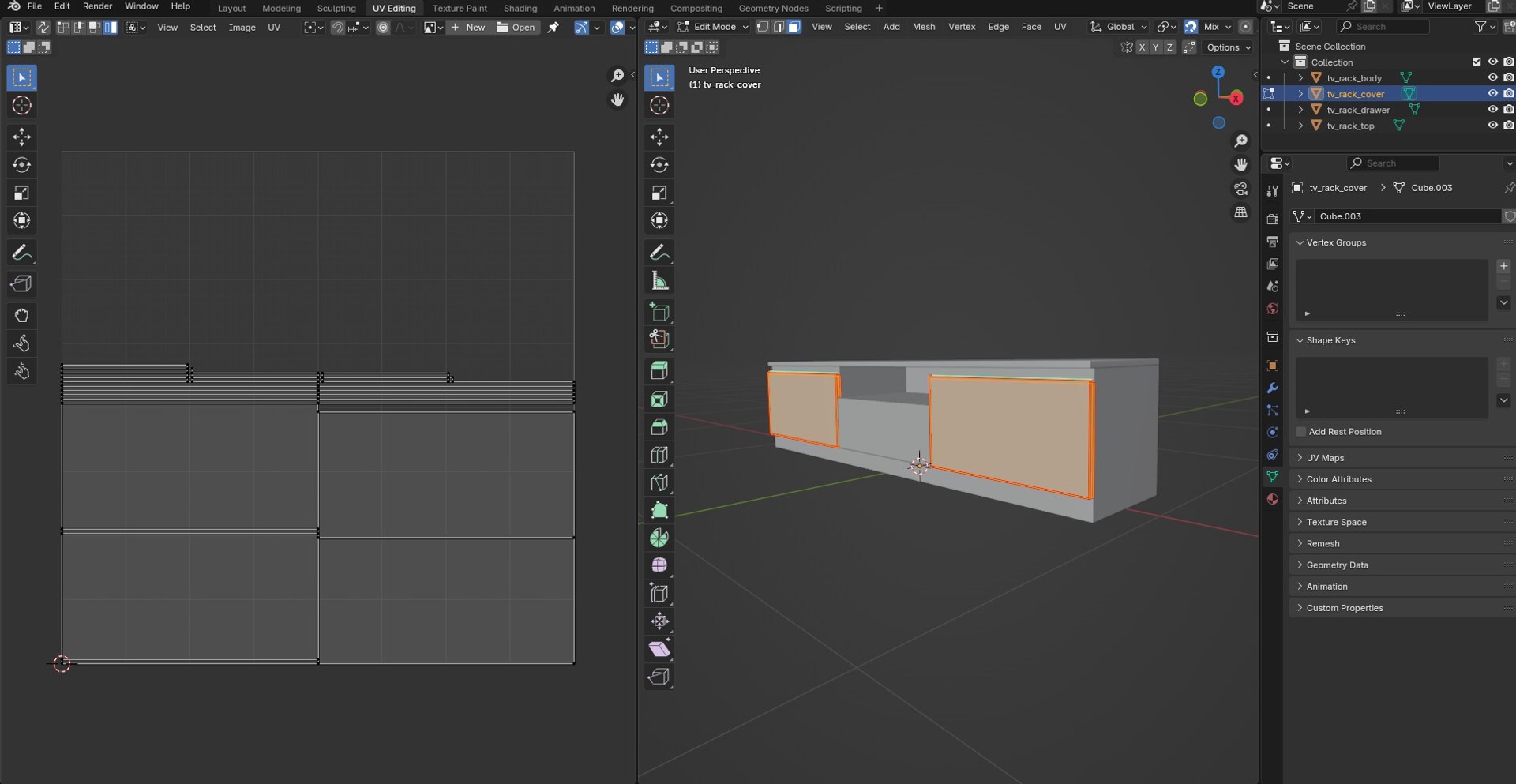Image resolution: width=1516 pixels, height=784 pixels.
Task: Switch to the Texture Paint workspace tab
Action: click(x=460, y=8)
